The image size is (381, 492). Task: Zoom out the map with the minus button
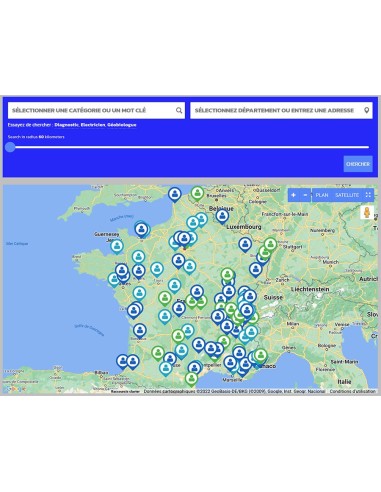pyautogui.click(x=305, y=195)
